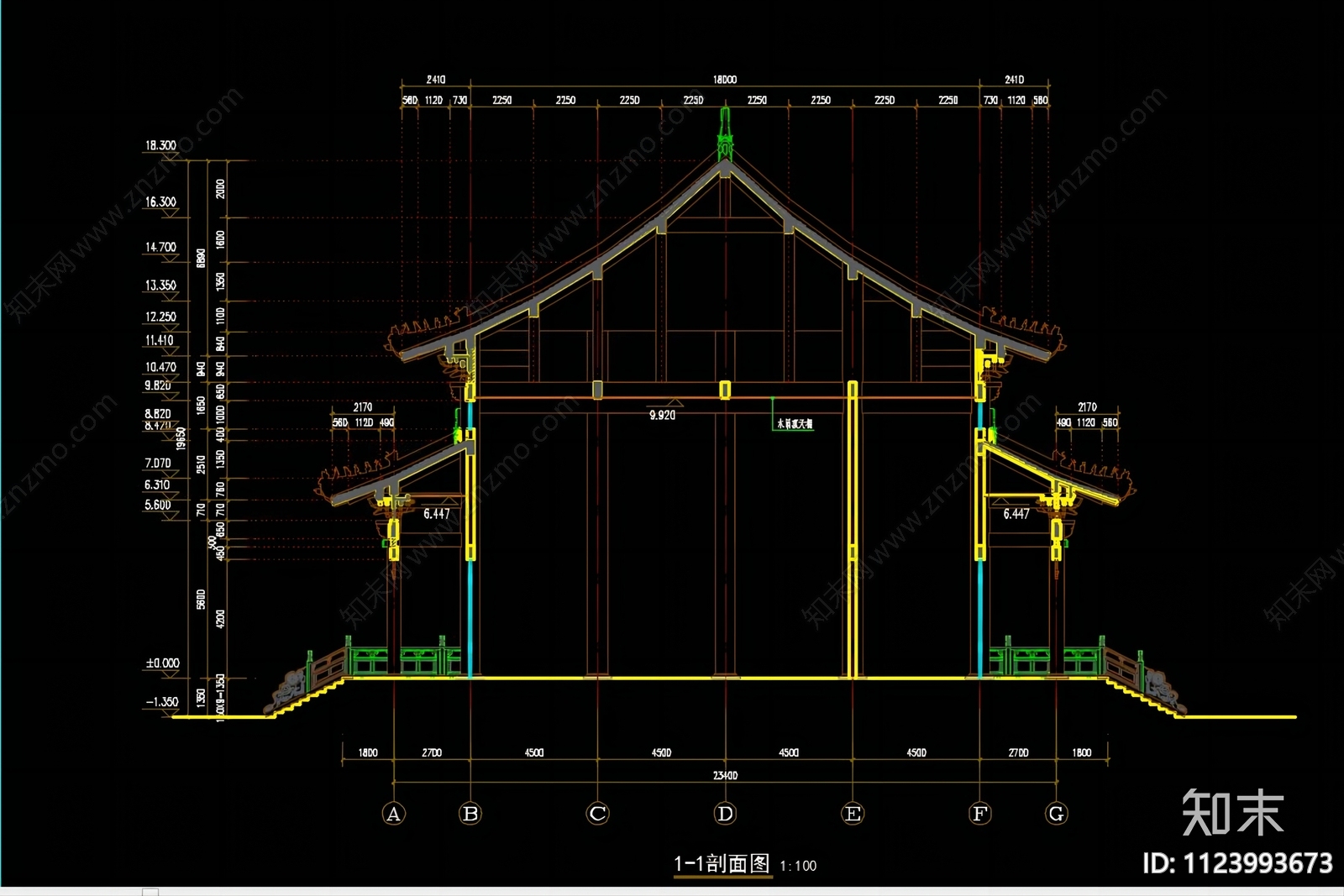The image size is (1344, 896).
Task: Select the 12.250 elevation label
Action: point(160,317)
